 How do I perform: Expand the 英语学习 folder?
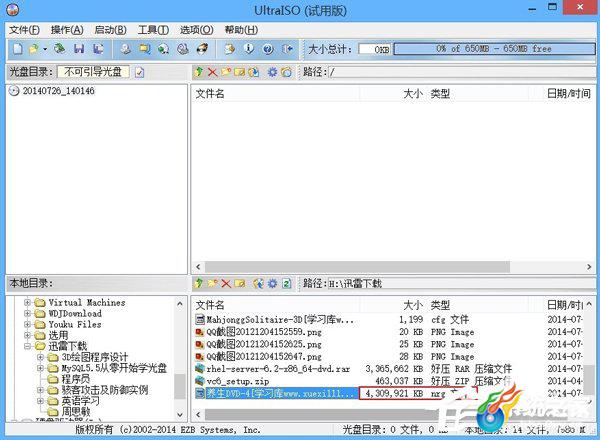point(40,401)
